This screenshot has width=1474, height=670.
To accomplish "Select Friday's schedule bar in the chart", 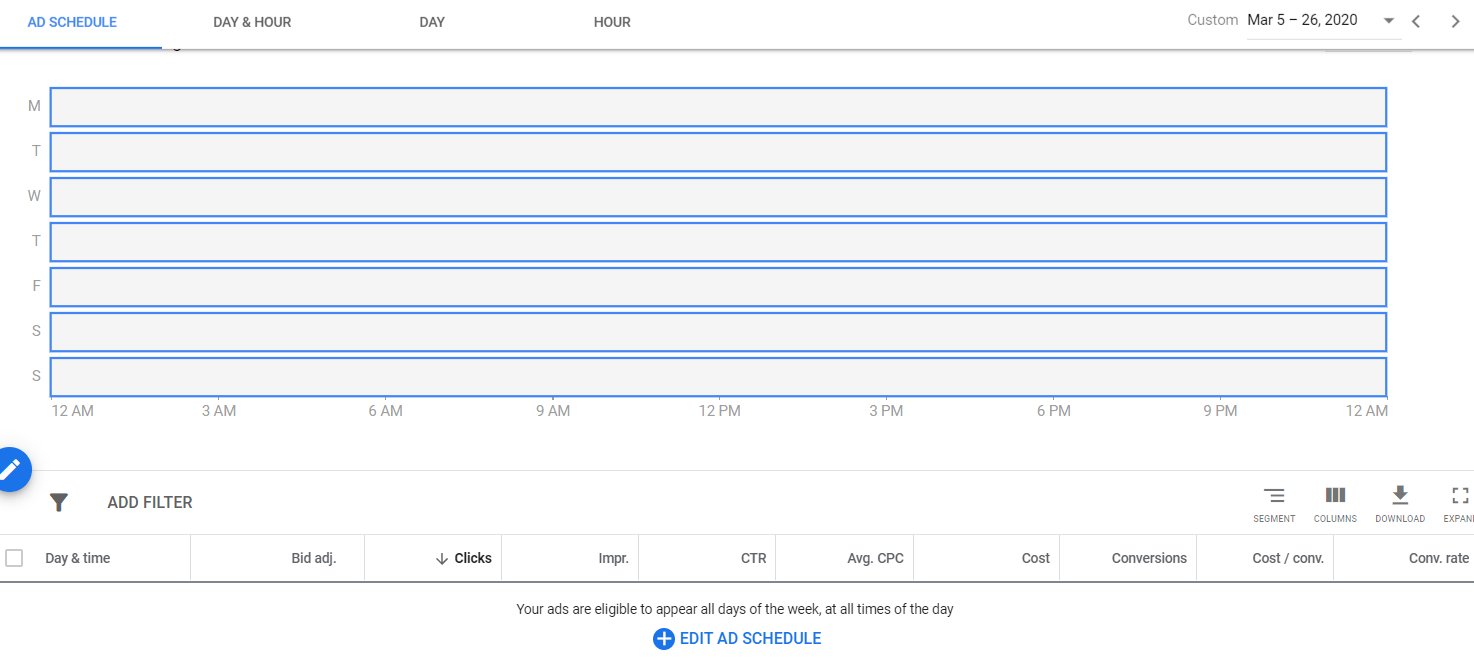I will tap(718, 287).
